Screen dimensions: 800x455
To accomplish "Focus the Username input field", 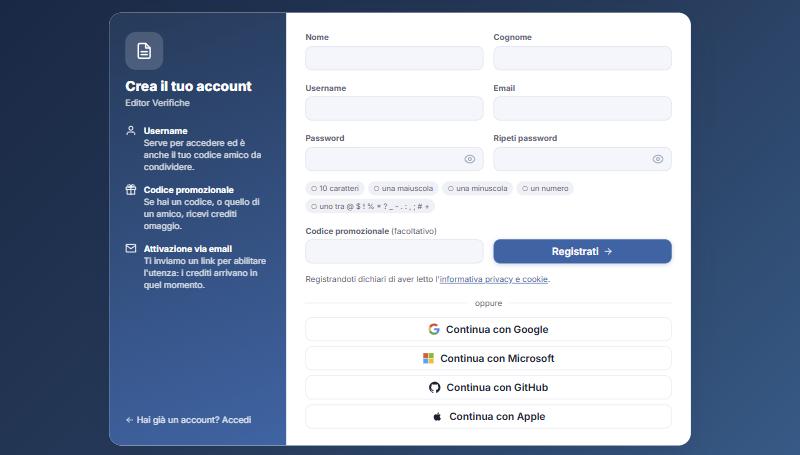I will tap(394, 109).
